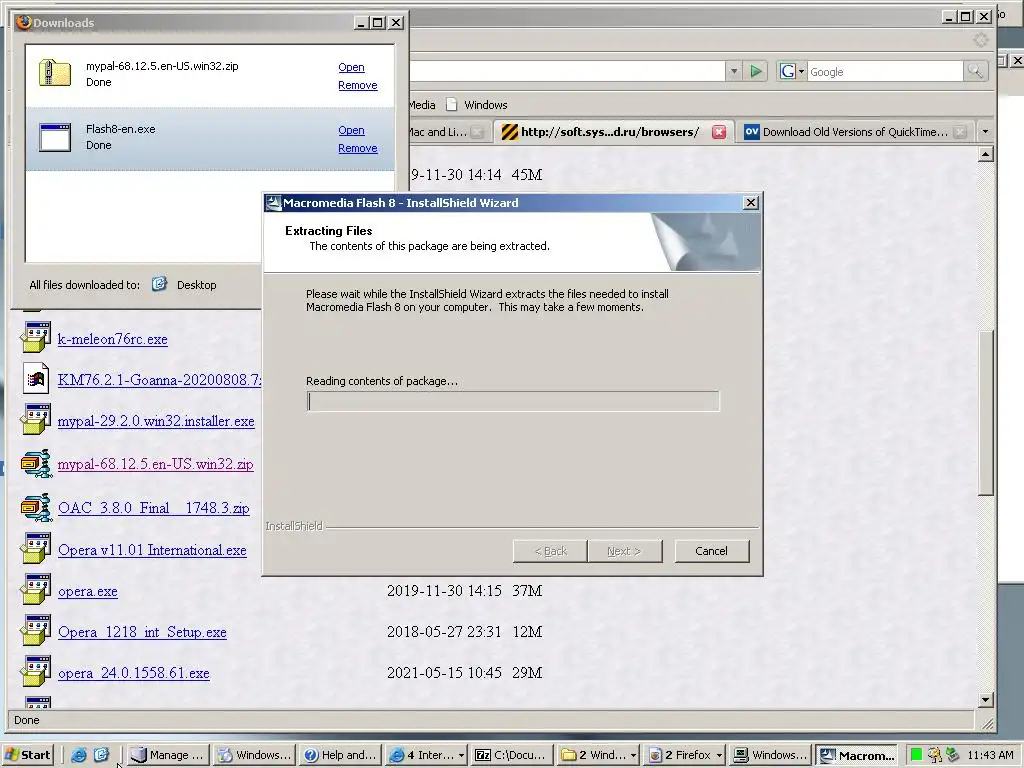Click the Firefox URL address field

(567, 71)
